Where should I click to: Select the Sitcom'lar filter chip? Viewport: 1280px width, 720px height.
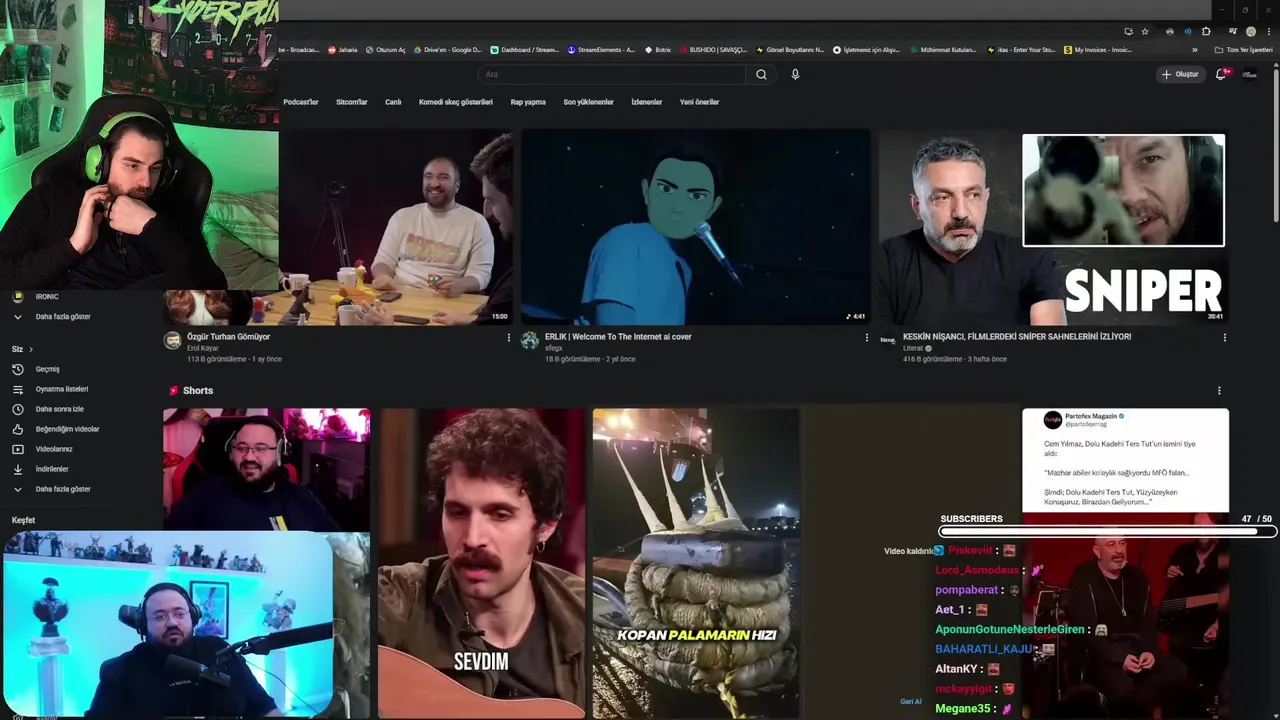(x=352, y=102)
